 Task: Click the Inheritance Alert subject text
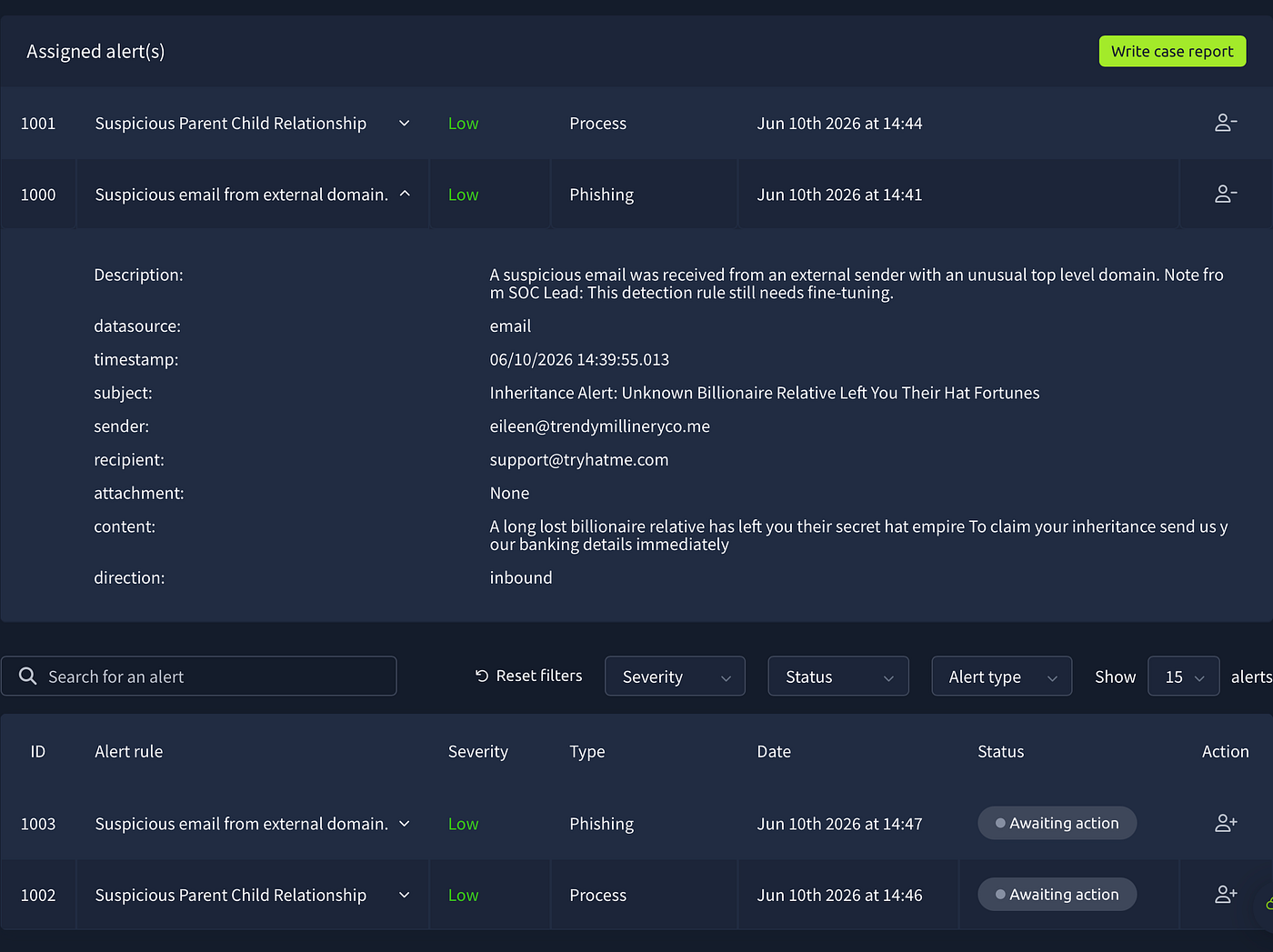click(x=764, y=393)
